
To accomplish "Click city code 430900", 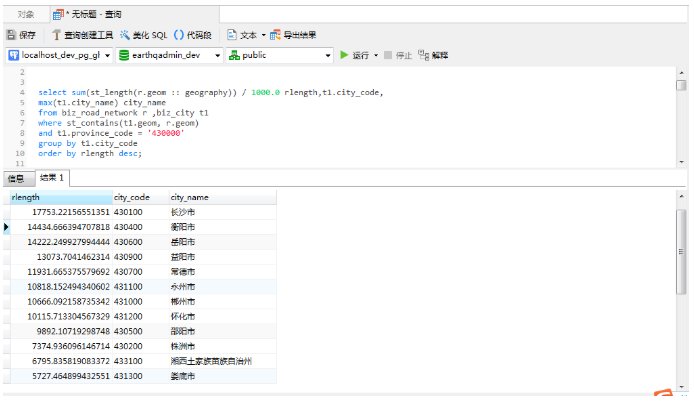I will pos(141,257).
